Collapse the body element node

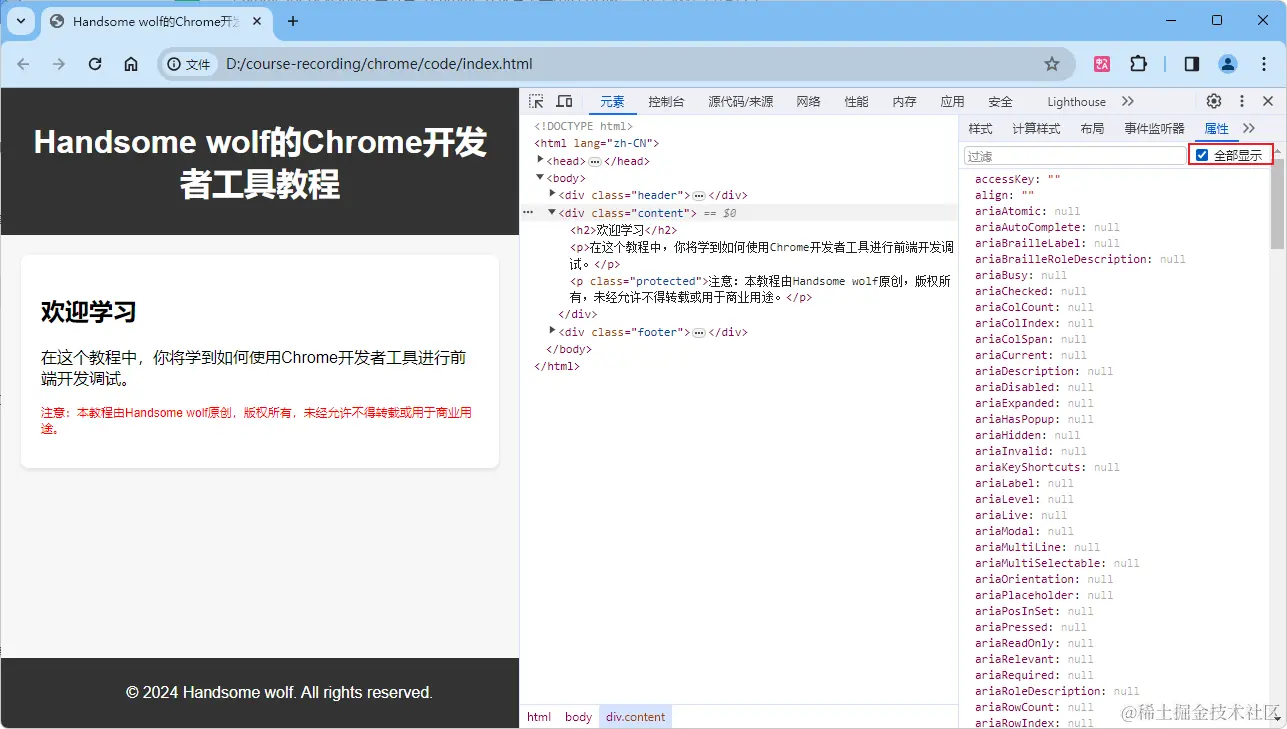pyautogui.click(x=540, y=177)
